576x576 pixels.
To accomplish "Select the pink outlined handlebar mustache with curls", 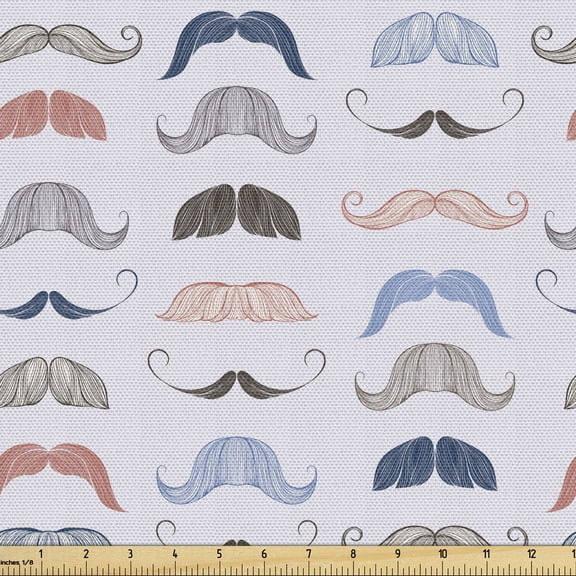I will pyautogui.click(x=435, y=209).
